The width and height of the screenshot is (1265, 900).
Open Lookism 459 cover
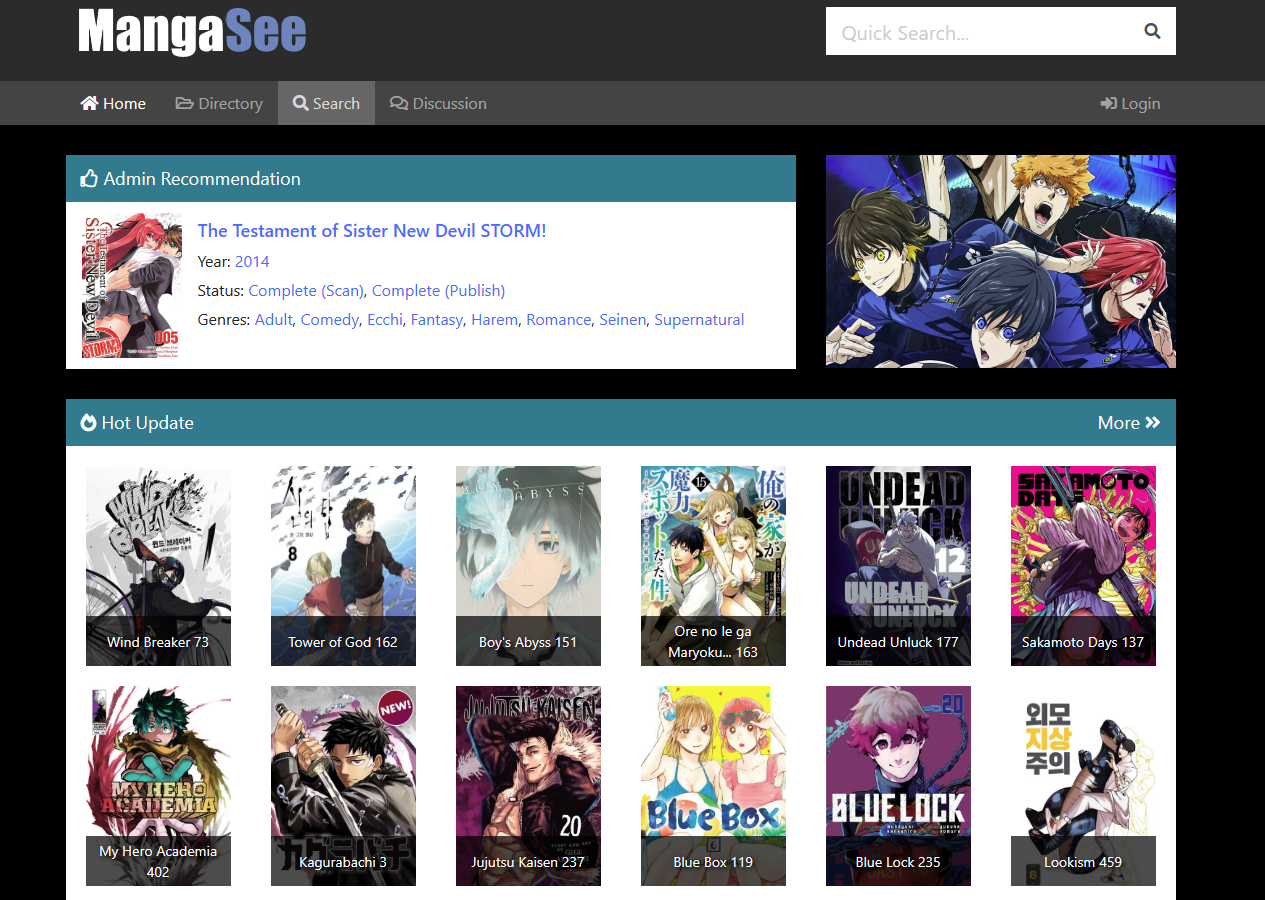coord(1083,786)
